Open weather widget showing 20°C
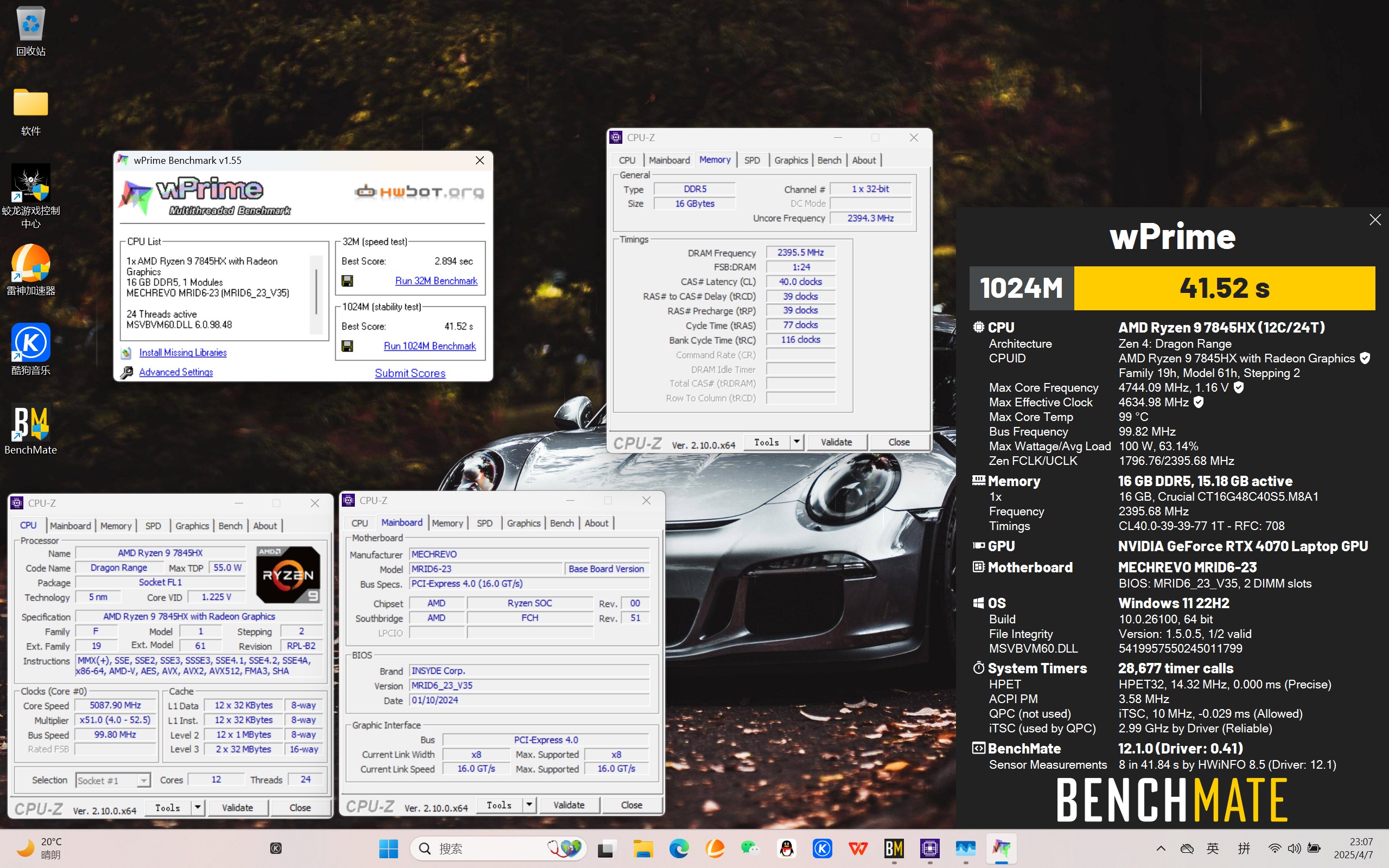The width and height of the screenshot is (1389, 868). coord(39,848)
